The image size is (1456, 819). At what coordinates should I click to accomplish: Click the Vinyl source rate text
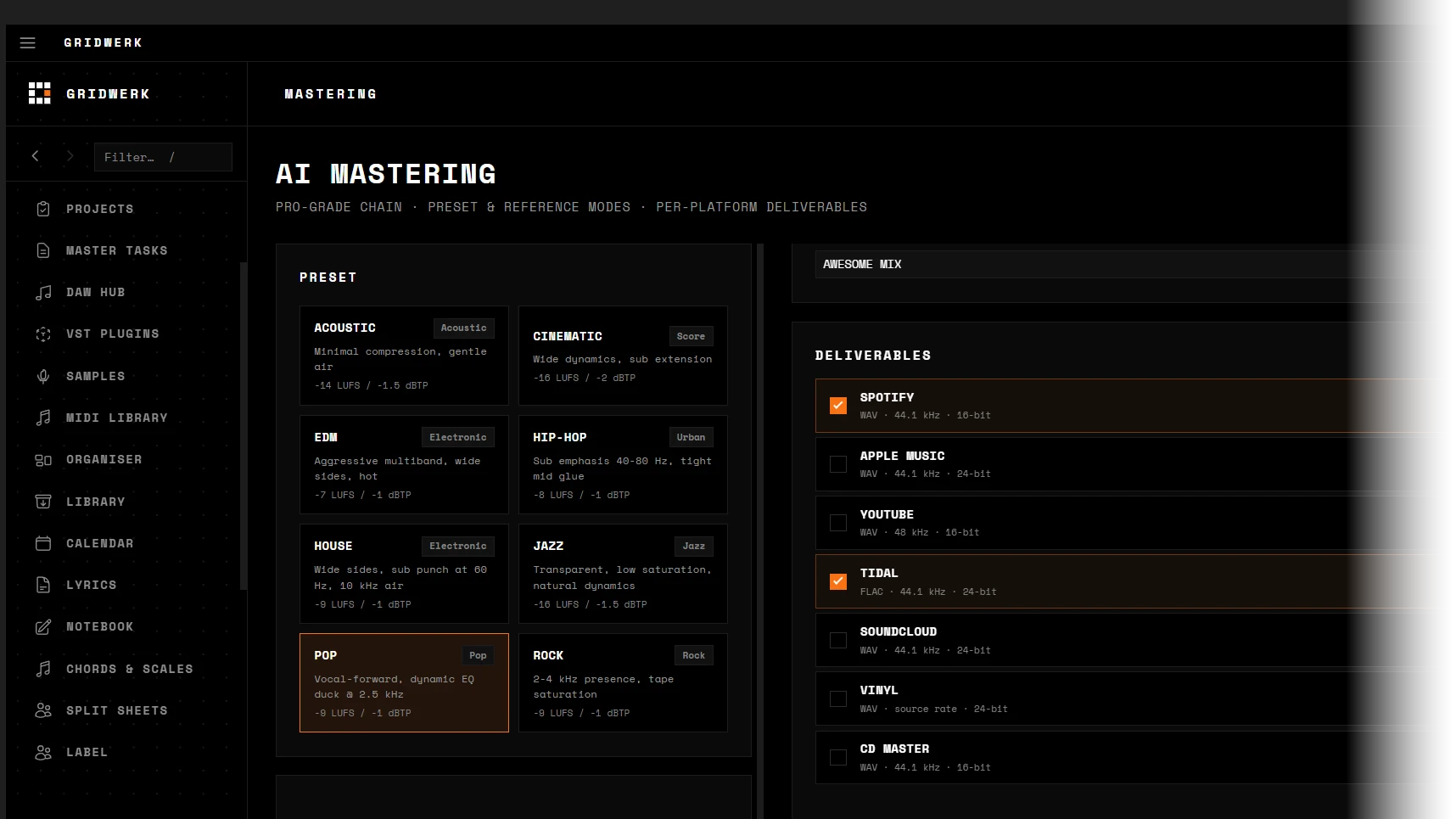(933, 709)
